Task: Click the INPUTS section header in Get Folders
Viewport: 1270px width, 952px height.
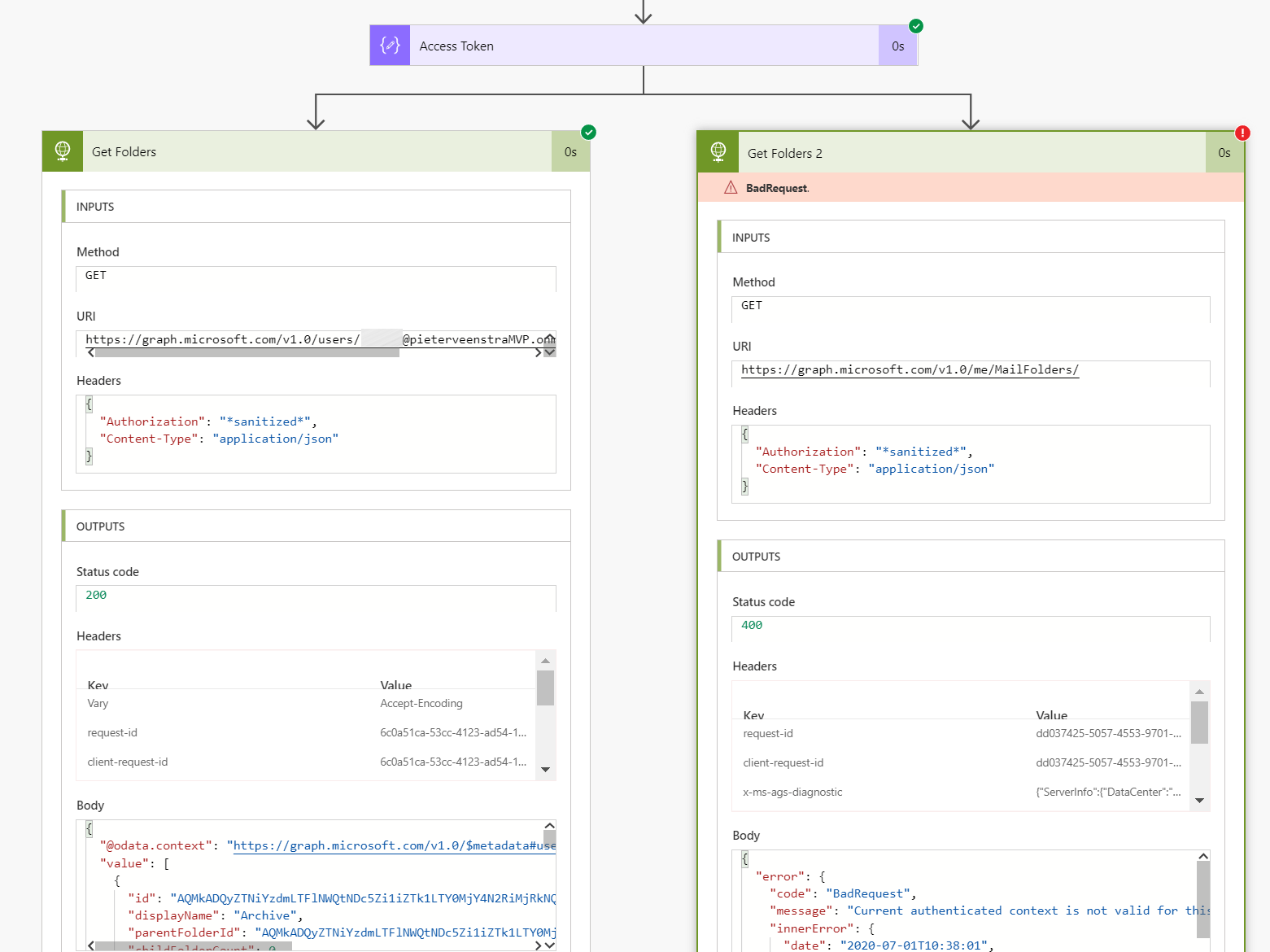Action: (316, 207)
